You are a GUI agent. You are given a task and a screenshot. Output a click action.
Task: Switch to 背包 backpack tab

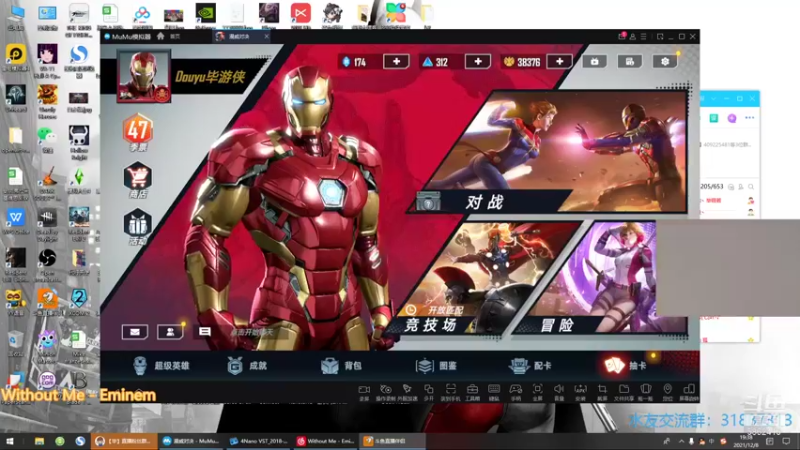[341, 366]
